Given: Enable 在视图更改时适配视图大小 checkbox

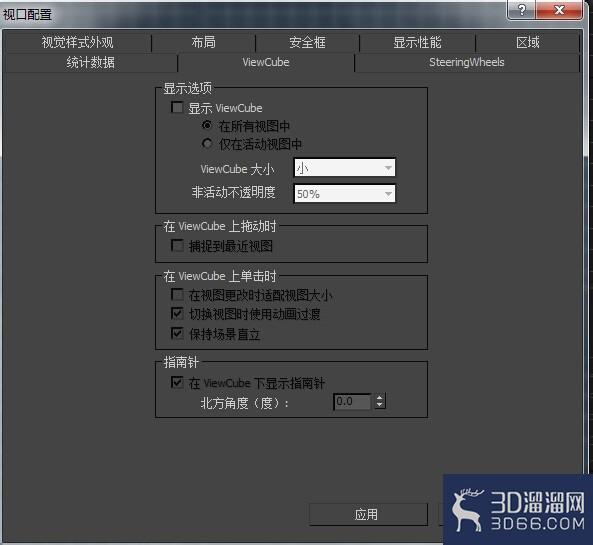Looking at the screenshot, I should click(x=177, y=294).
